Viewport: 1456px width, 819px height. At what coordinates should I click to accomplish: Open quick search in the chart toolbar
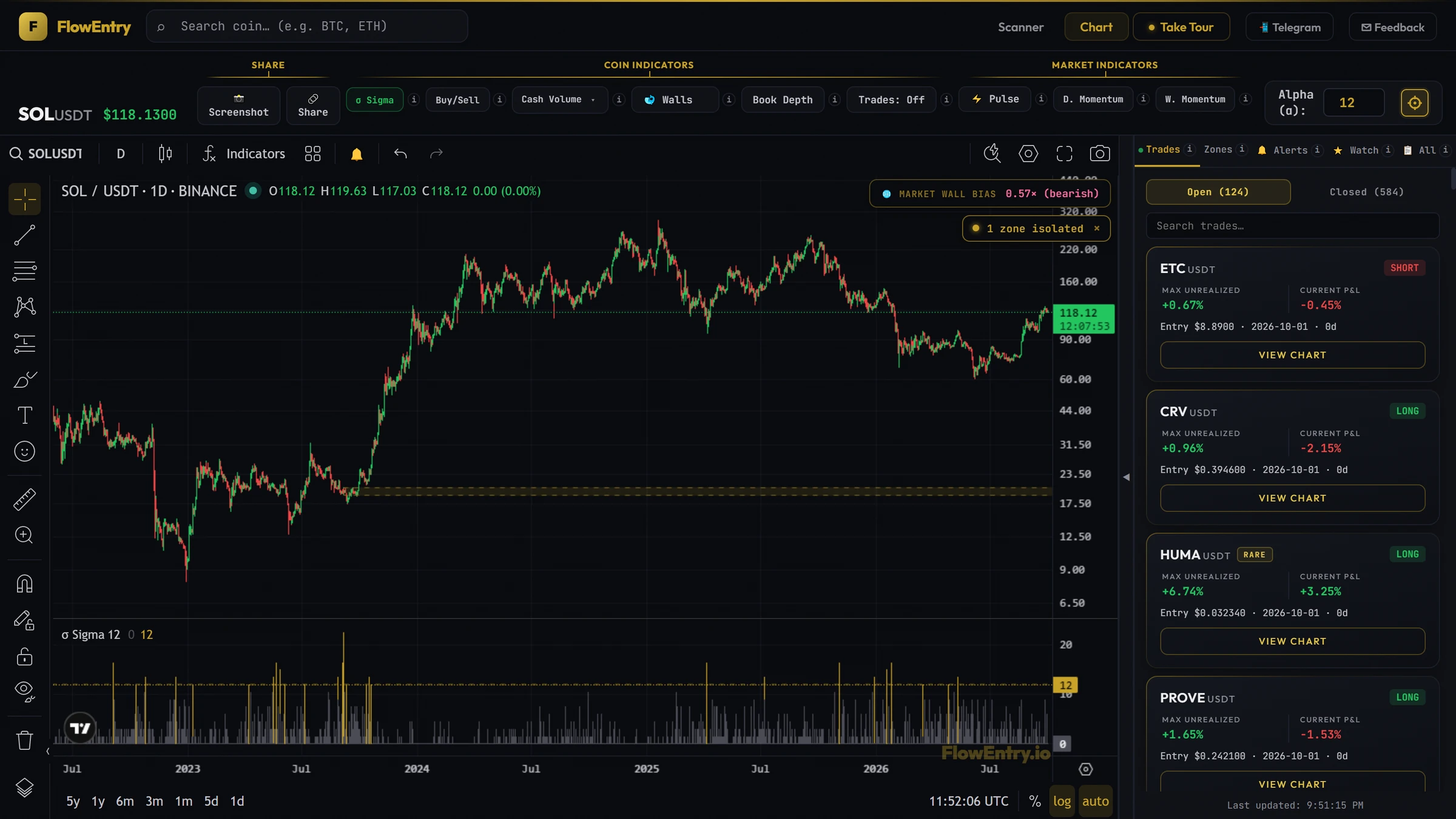point(992,153)
